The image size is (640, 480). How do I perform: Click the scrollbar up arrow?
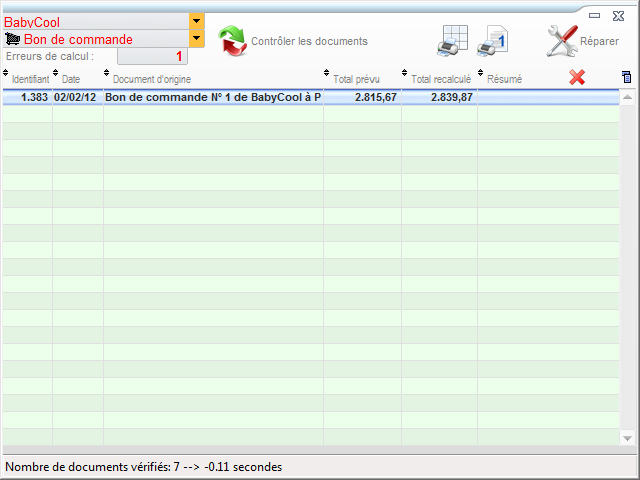coord(627,97)
